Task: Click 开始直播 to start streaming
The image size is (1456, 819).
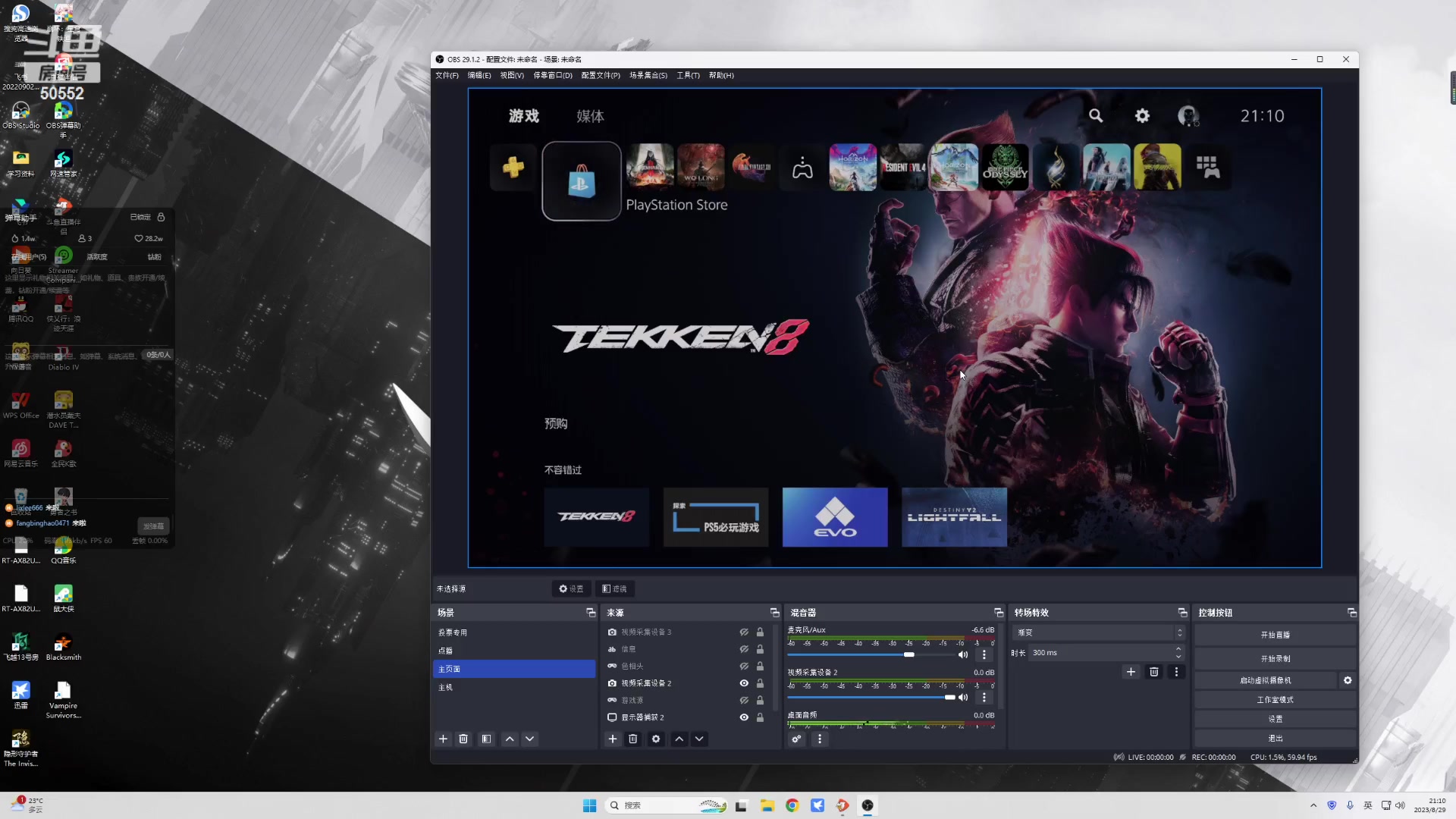Action: [x=1275, y=635]
